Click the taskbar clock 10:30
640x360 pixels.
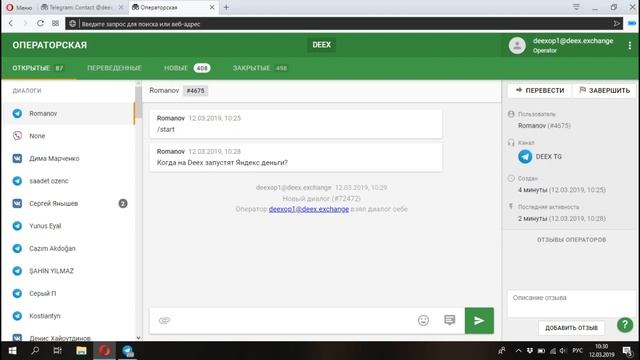pos(602,351)
